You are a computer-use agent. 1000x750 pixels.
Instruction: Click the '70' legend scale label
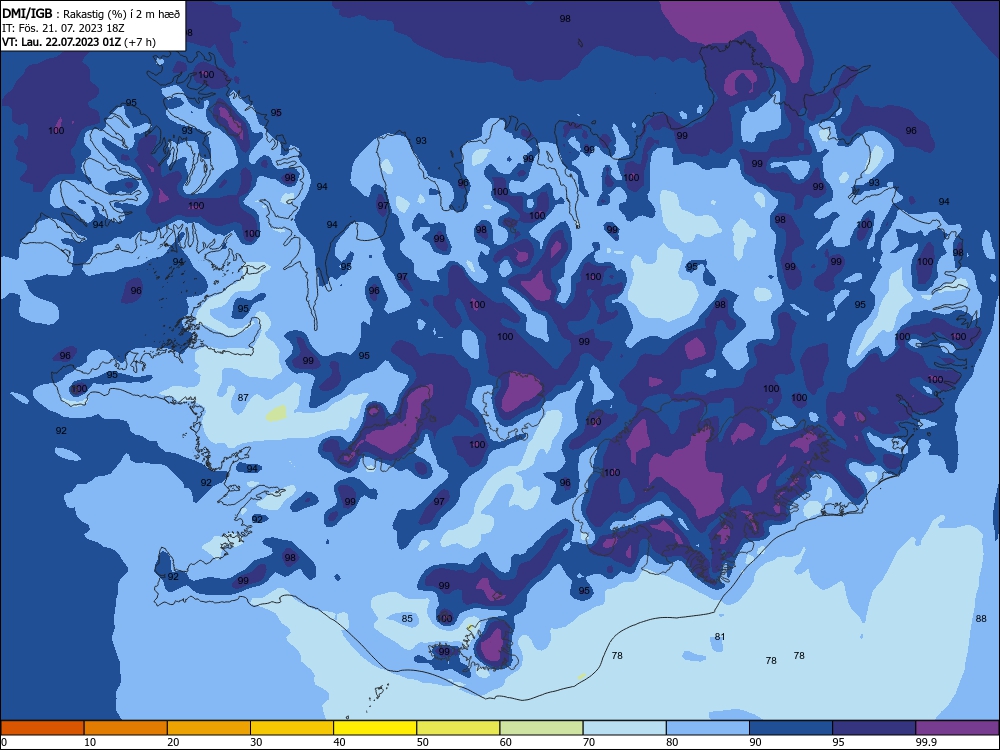[589, 742]
